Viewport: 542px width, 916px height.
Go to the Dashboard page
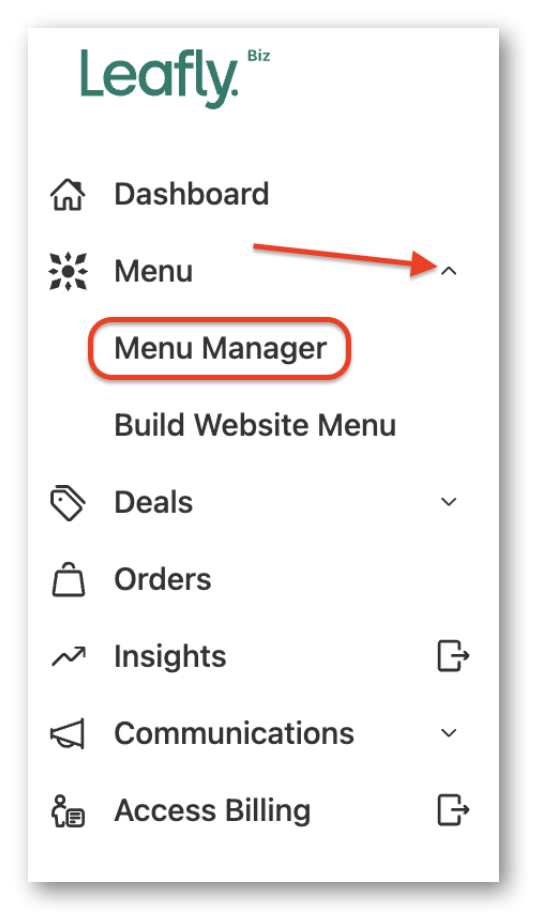pos(192,194)
